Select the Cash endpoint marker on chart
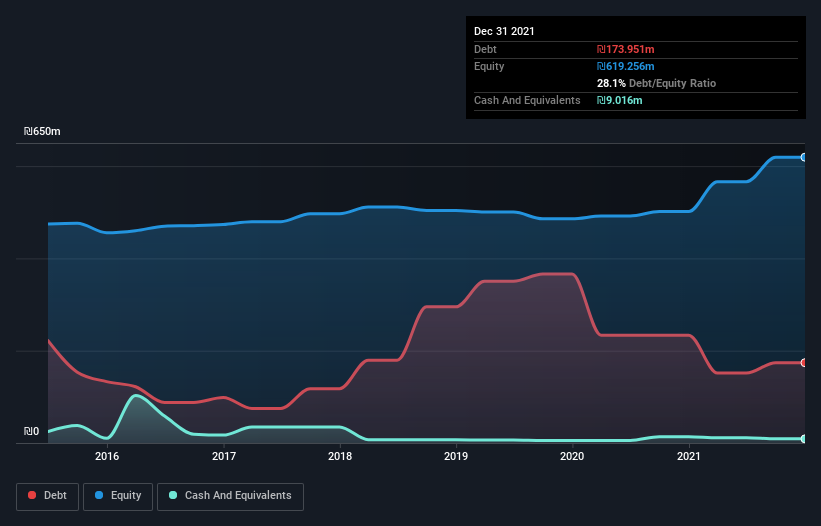The image size is (821, 526). click(804, 439)
